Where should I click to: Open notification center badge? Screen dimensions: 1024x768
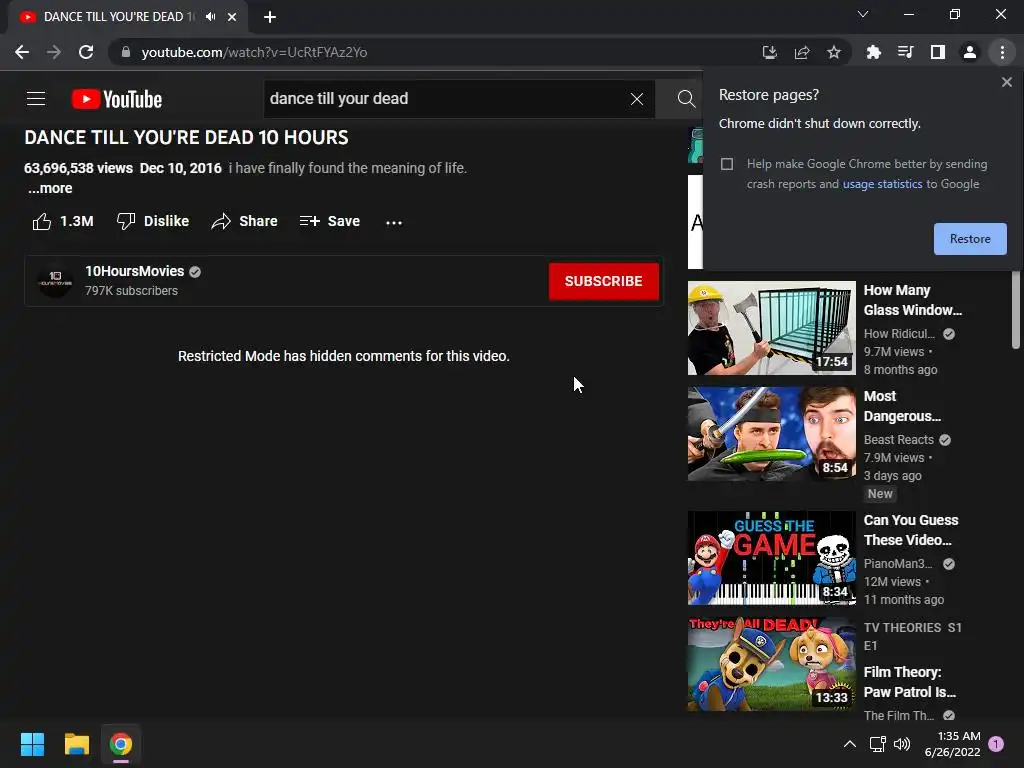[996, 744]
